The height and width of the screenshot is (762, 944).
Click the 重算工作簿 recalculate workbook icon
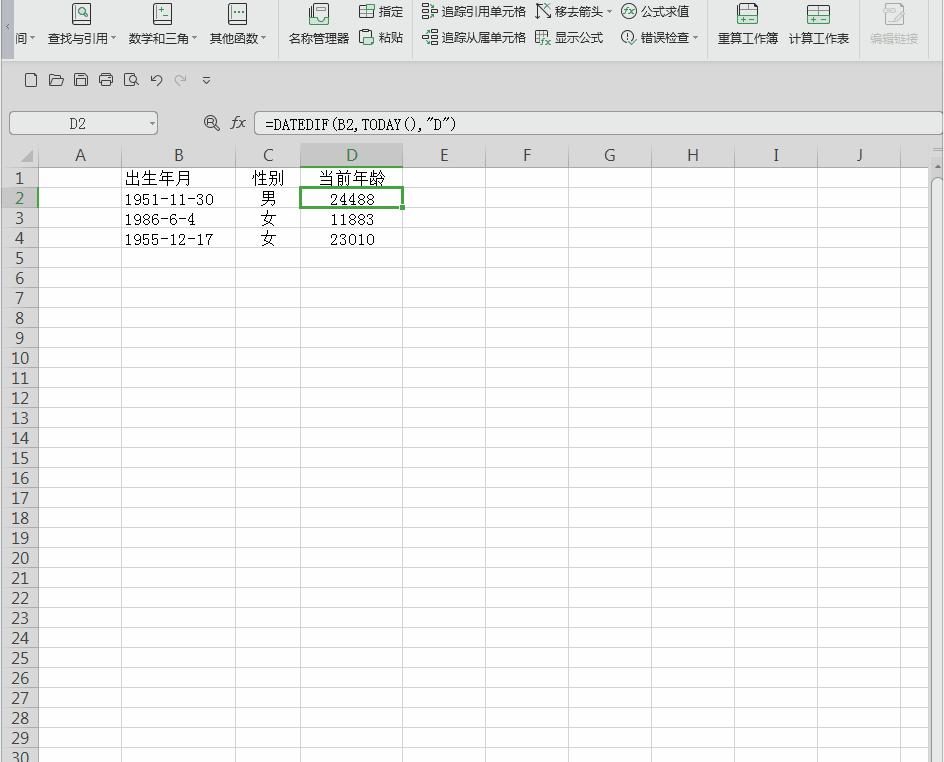747,24
